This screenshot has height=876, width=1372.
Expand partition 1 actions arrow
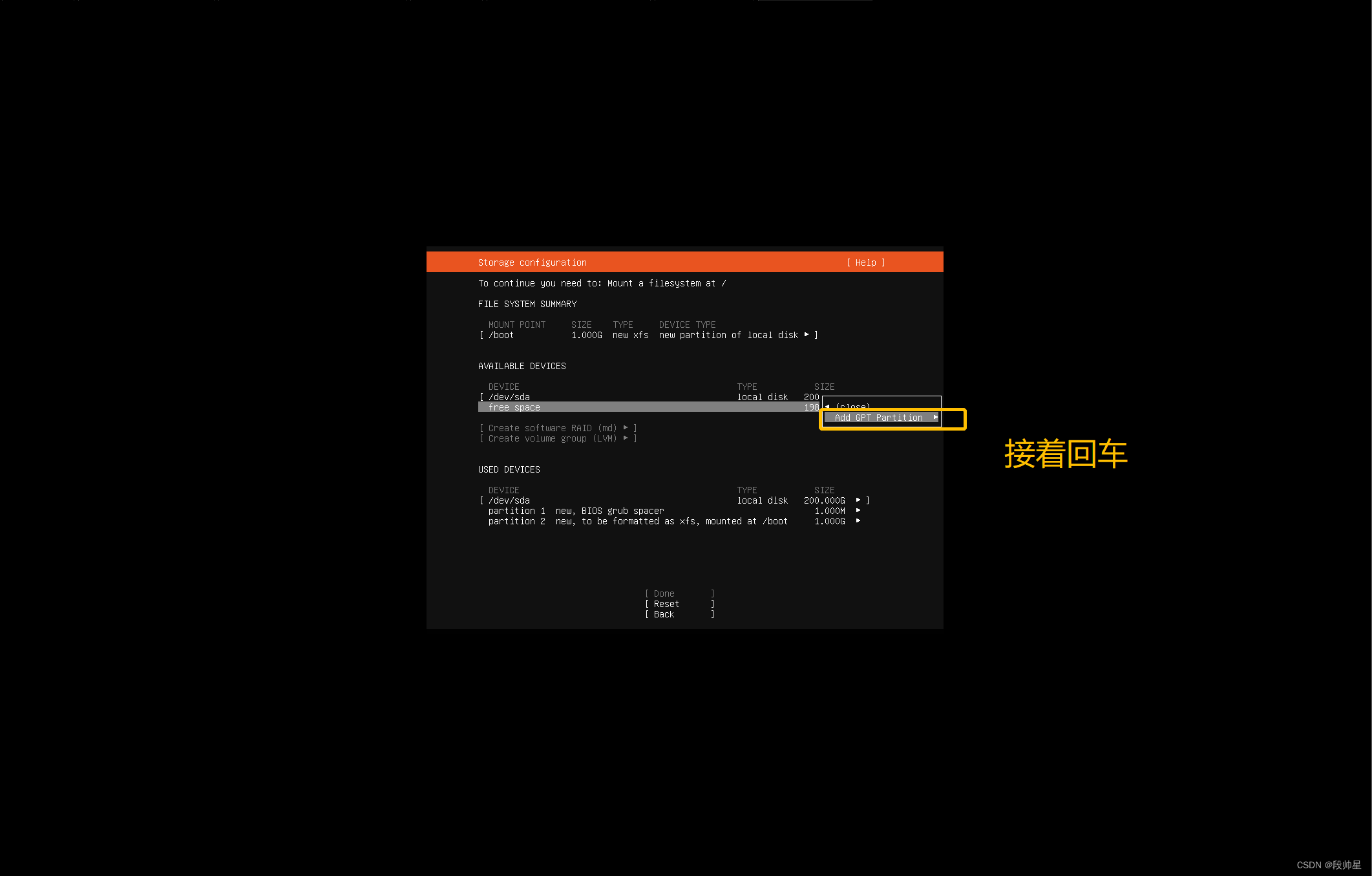pyautogui.click(x=858, y=510)
